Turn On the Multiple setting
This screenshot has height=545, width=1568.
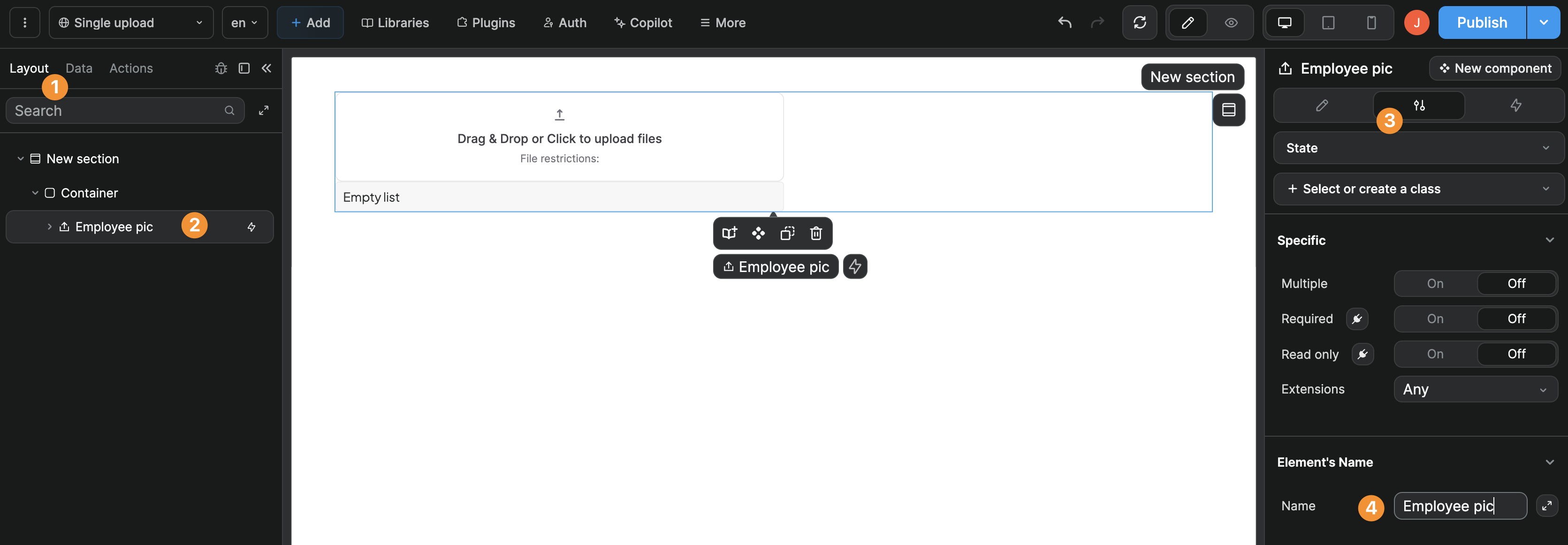[x=1435, y=283]
